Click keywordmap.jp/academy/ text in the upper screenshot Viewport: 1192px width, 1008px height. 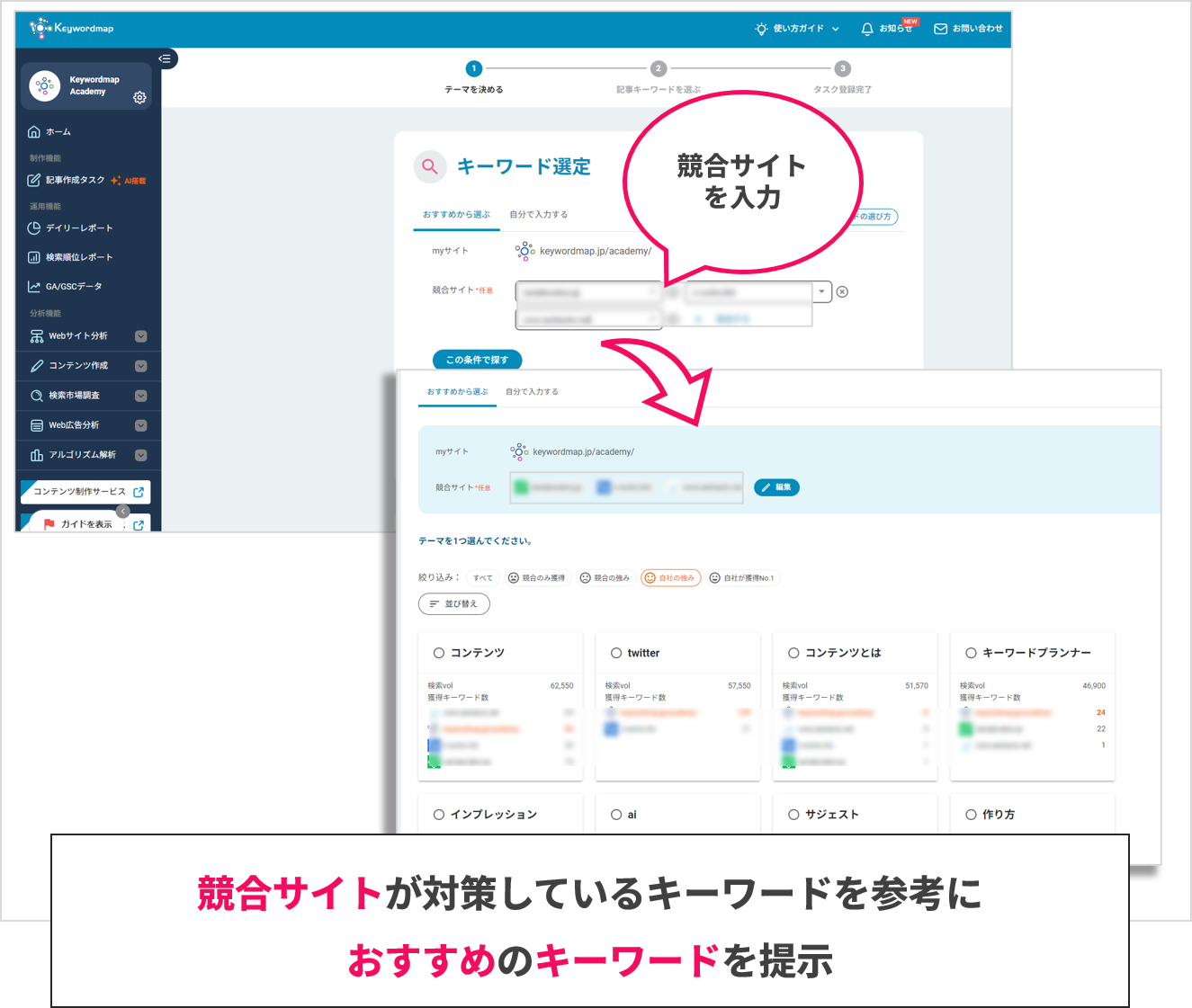click(596, 252)
